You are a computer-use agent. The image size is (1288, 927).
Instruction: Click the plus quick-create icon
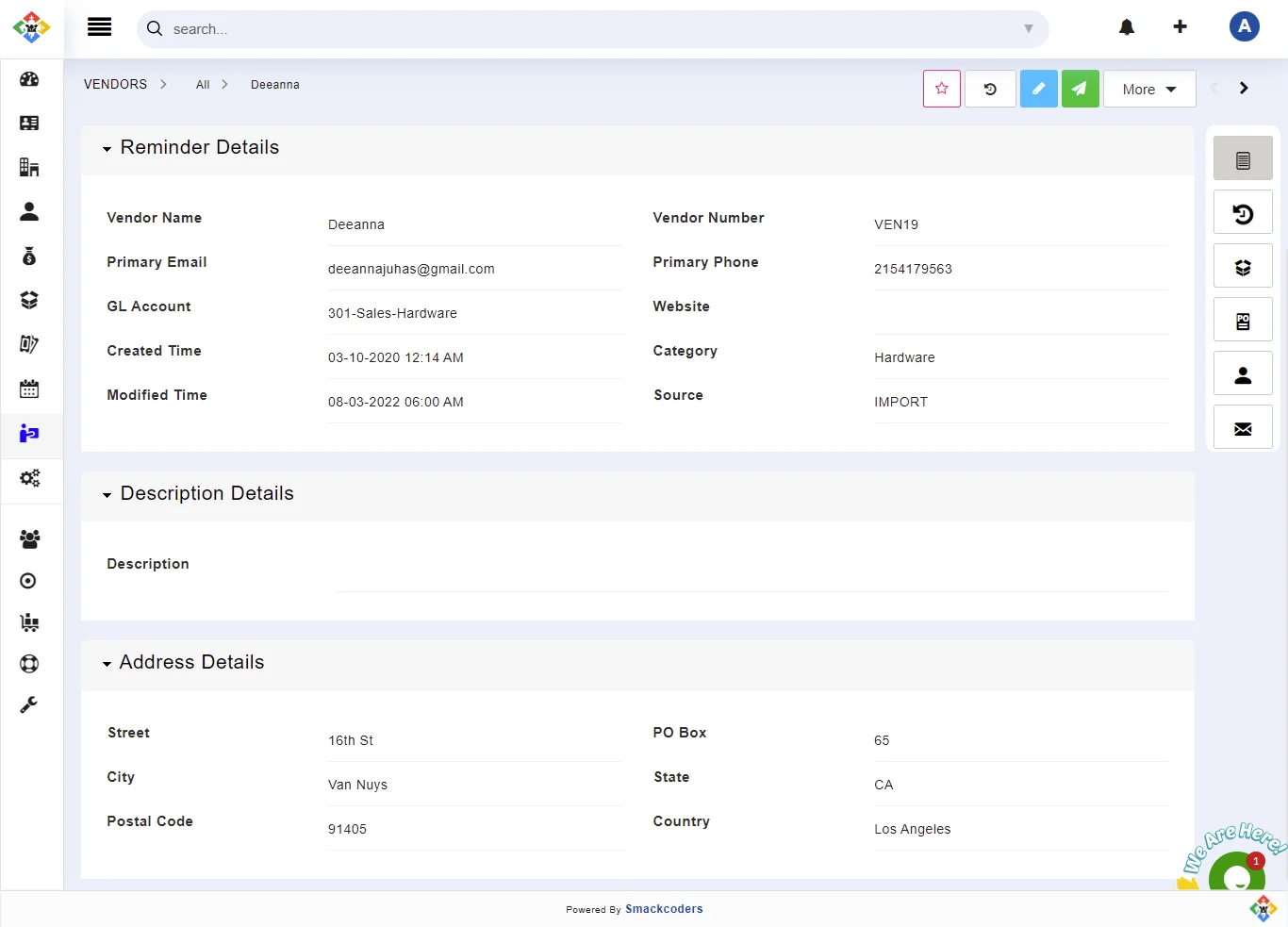(x=1180, y=26)
